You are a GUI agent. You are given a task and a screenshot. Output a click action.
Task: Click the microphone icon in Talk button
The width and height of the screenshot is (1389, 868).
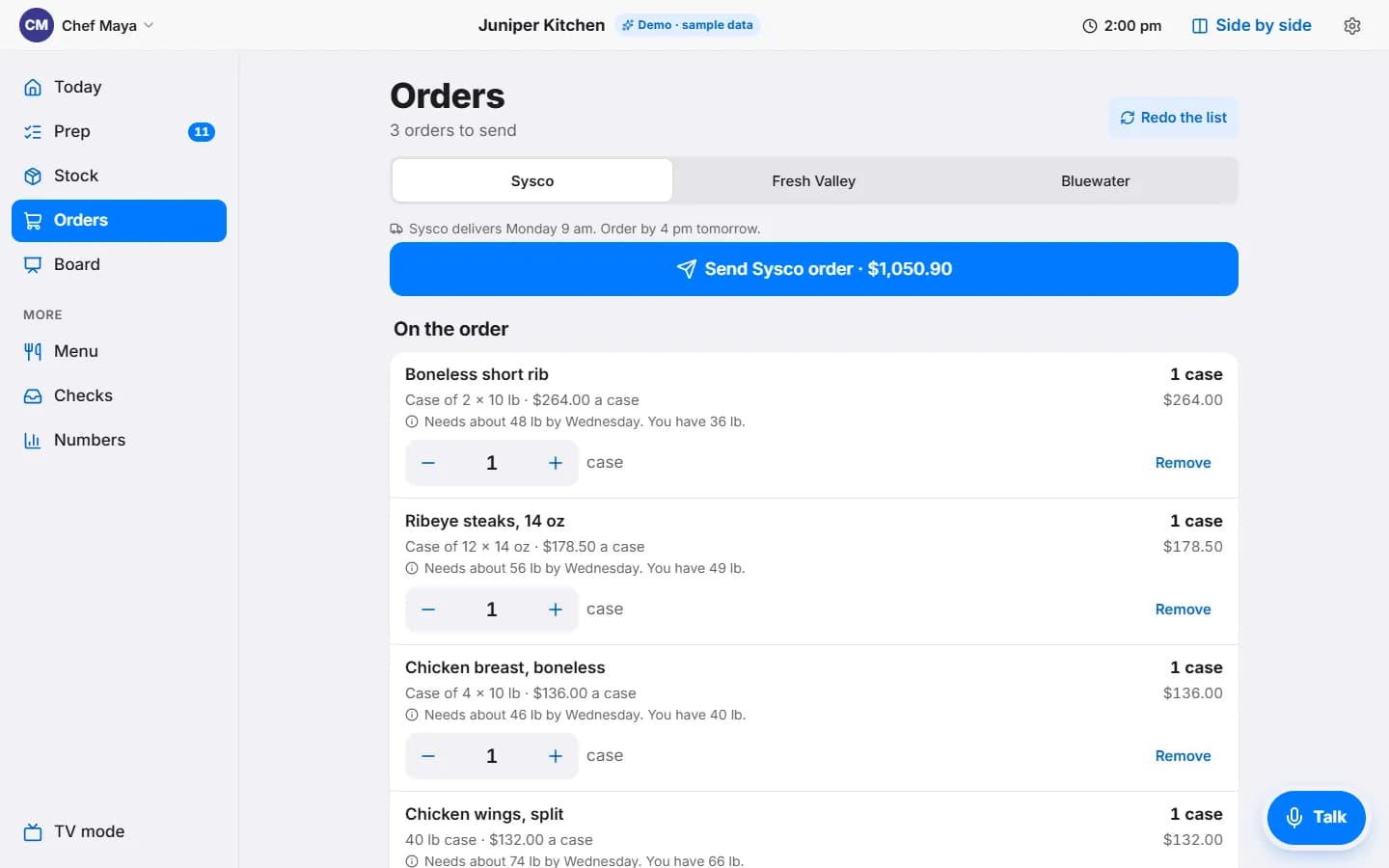(1294, 817)
